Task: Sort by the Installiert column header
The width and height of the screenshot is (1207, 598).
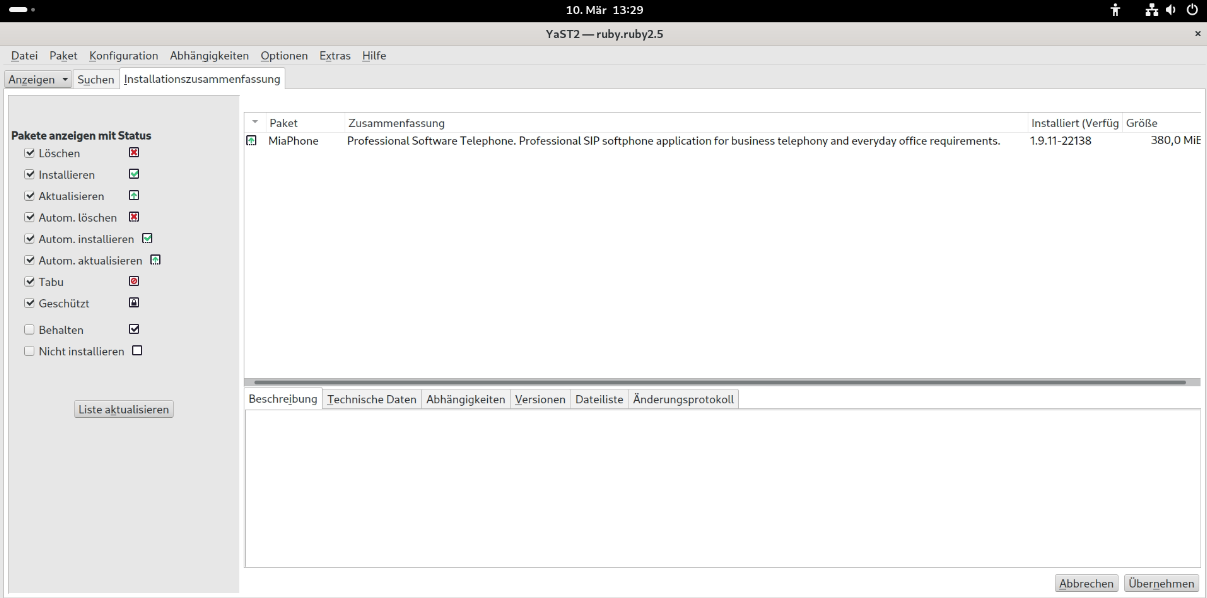Action: 1075,123
